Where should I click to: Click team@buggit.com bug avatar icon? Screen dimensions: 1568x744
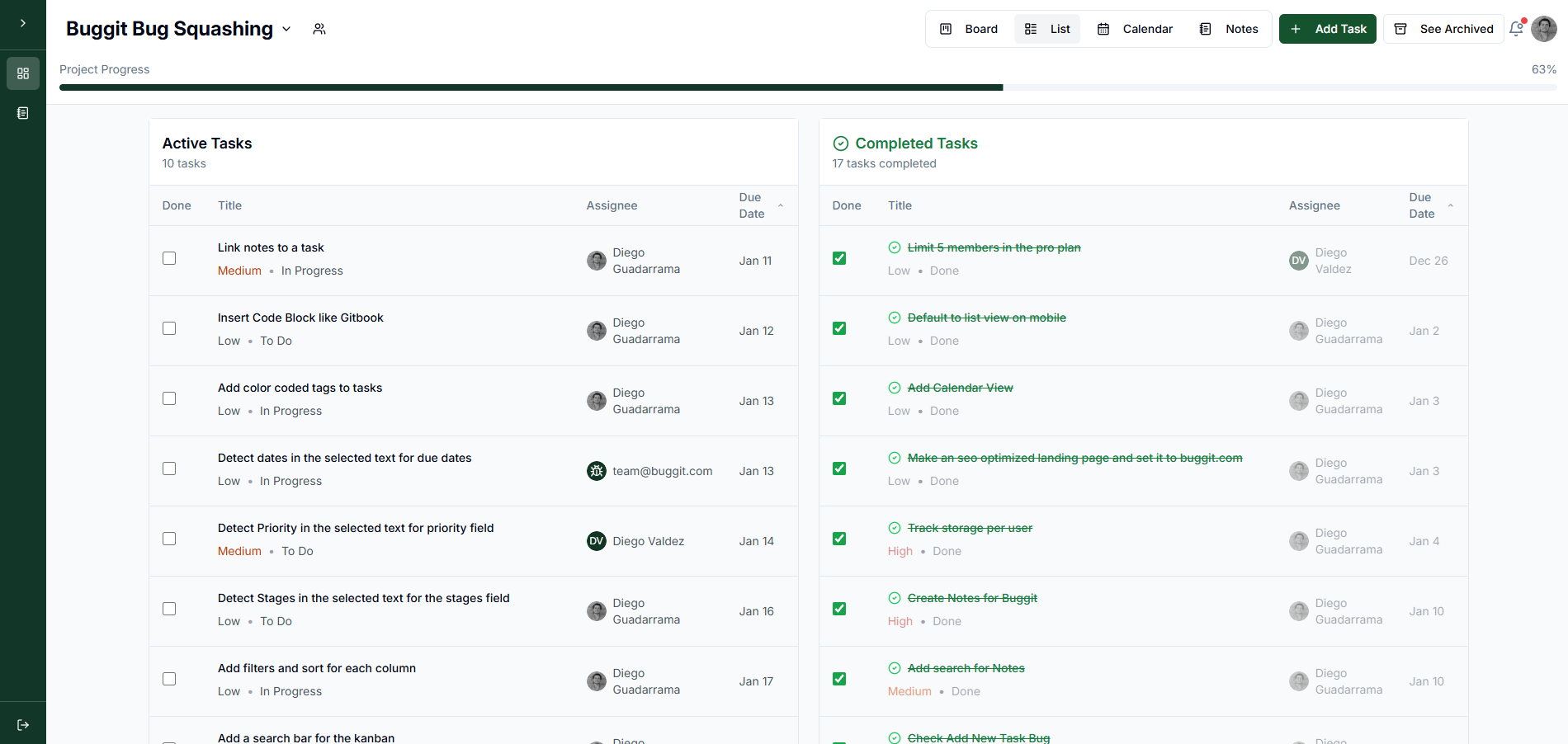[x=596, y=471]
